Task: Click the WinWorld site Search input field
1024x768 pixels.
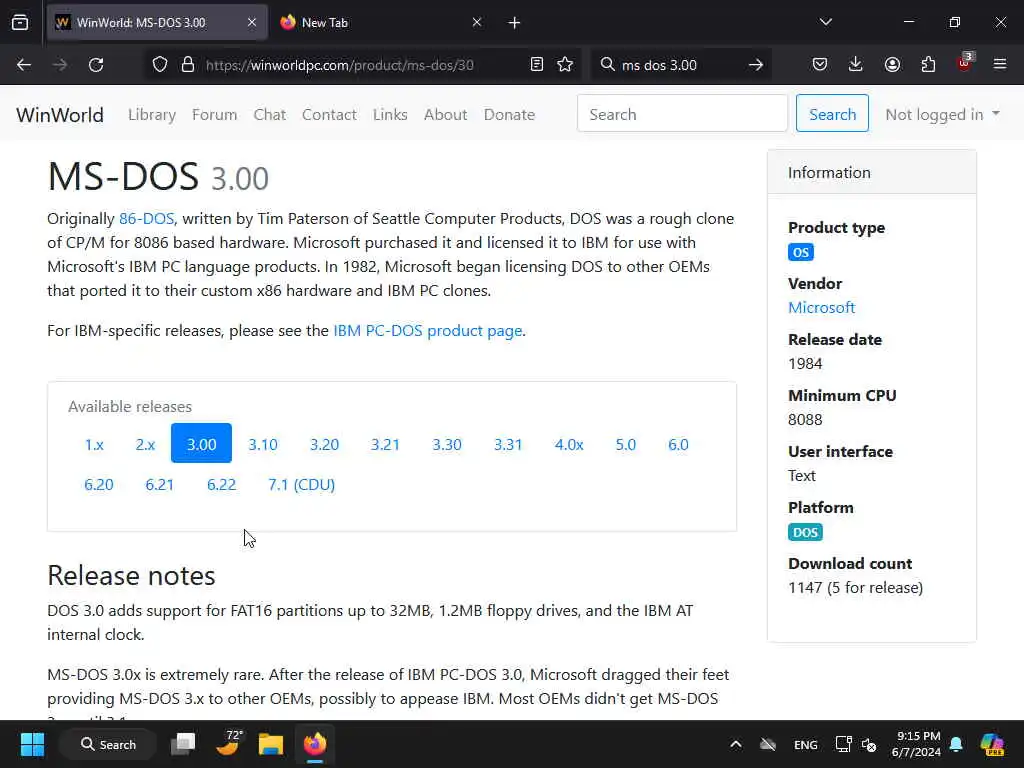Action: point(682,113)
